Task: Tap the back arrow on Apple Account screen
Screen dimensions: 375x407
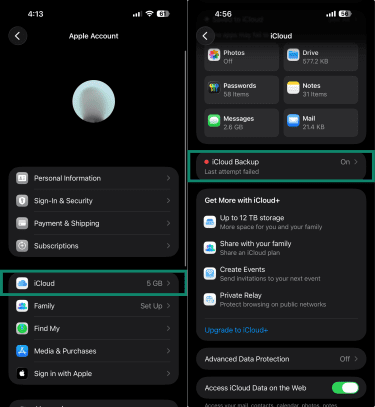Action: 18,36
